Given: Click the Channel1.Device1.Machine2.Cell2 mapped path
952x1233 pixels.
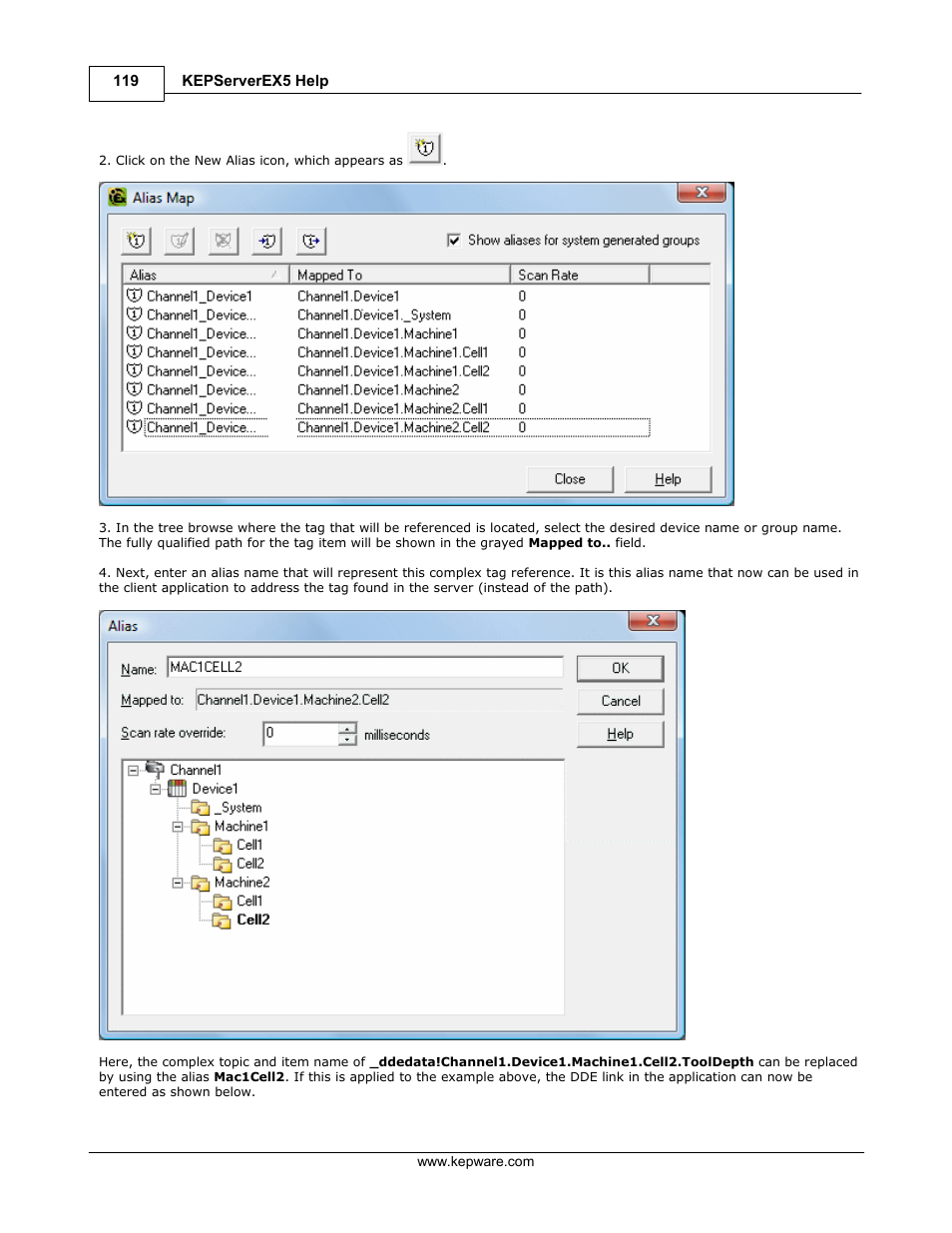Looking at the screenshot, I should pos(393,427).
